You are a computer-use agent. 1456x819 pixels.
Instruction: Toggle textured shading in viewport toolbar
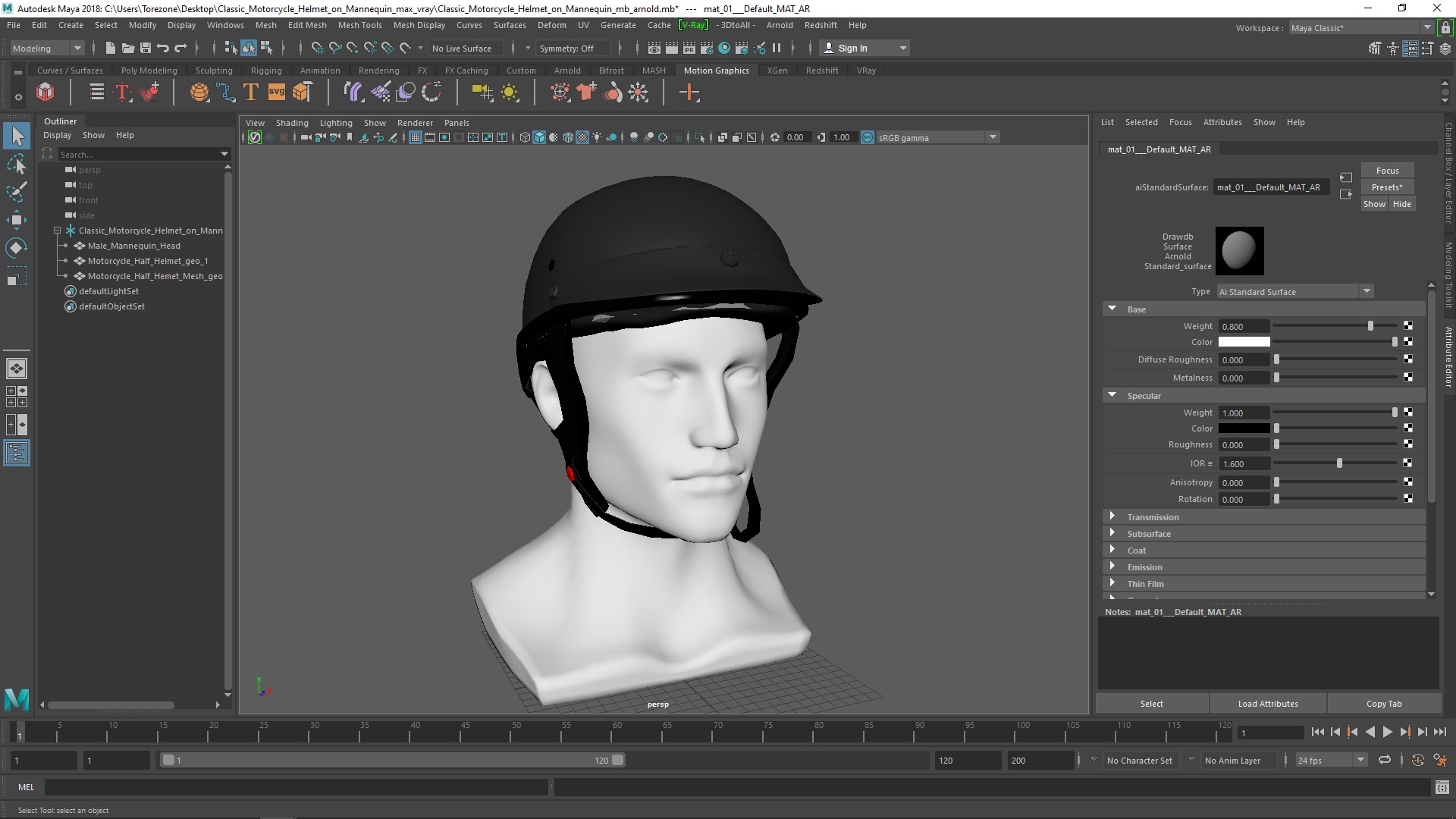[x=582, y=137]
